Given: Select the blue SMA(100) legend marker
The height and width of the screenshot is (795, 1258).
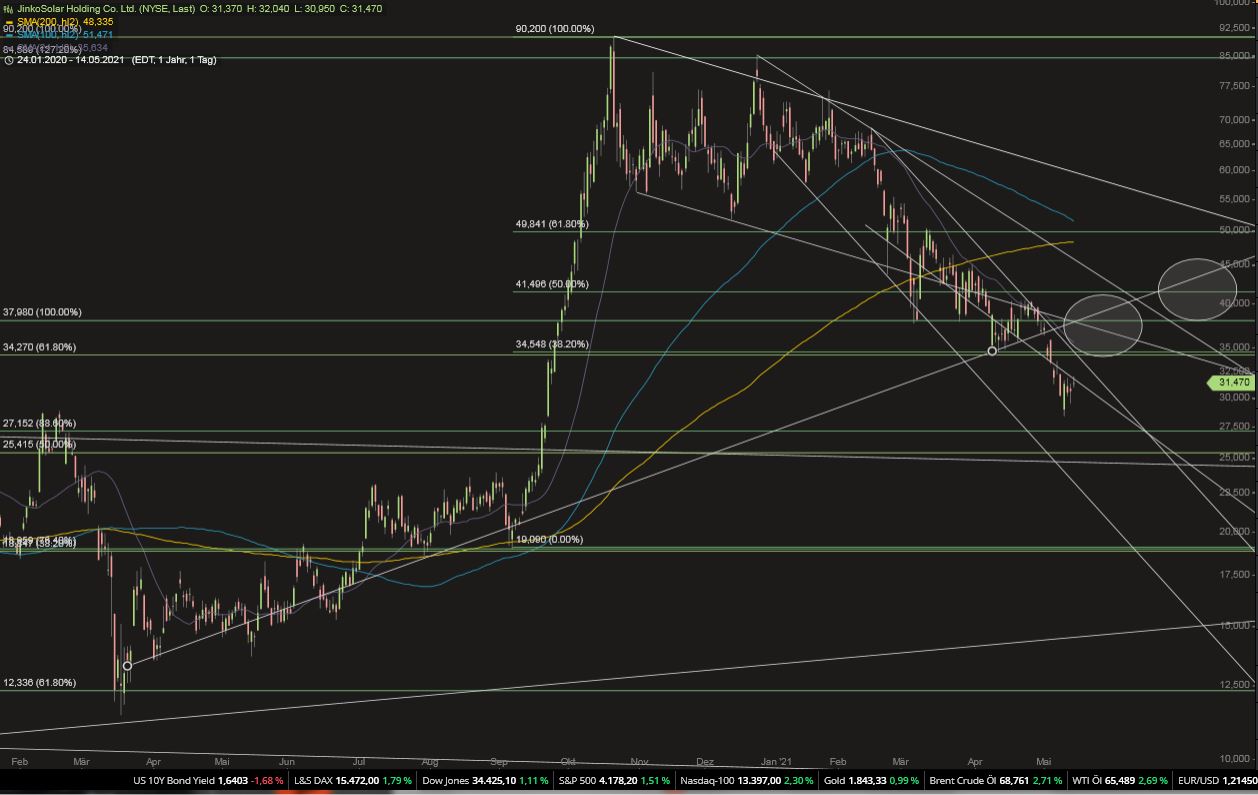Looking at the screenshot, I should coord(9,34).
